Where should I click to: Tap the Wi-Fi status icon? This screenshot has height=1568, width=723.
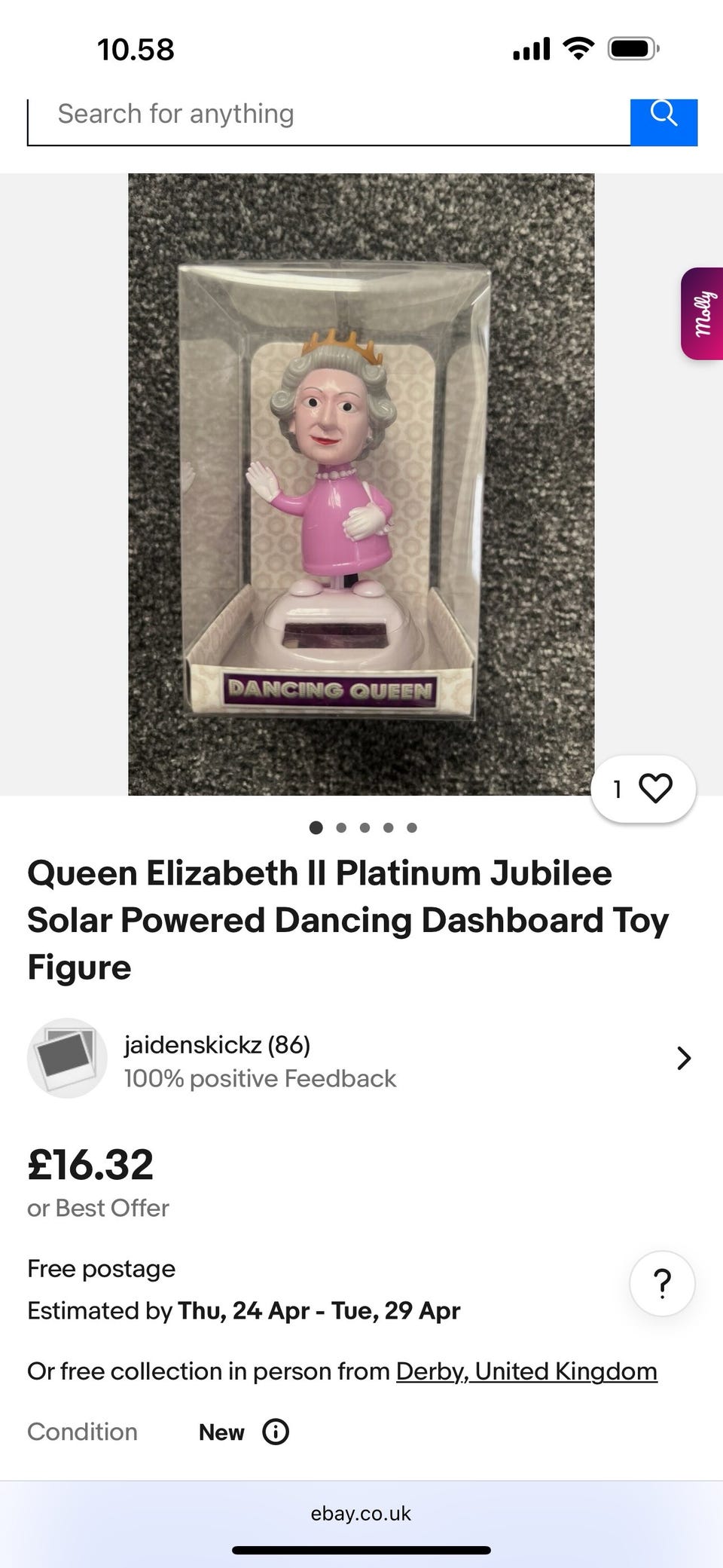click(578, 49)
